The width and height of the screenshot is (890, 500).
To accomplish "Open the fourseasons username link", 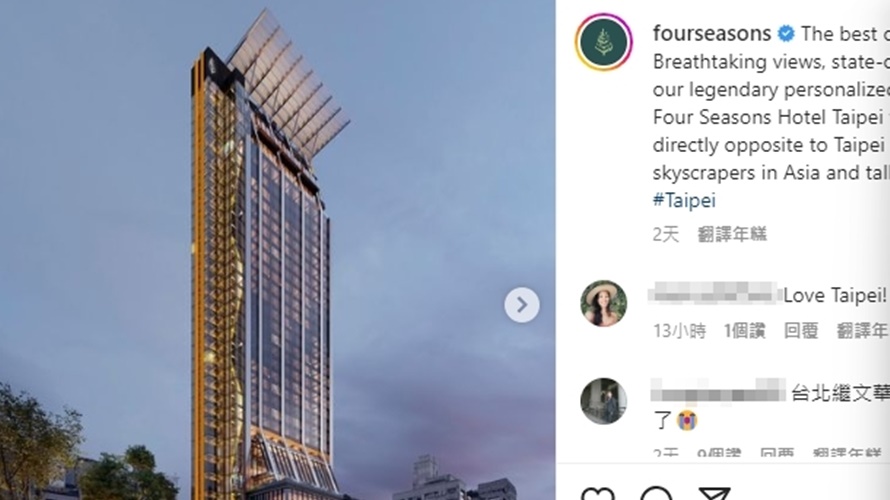I will coord(712,33).
